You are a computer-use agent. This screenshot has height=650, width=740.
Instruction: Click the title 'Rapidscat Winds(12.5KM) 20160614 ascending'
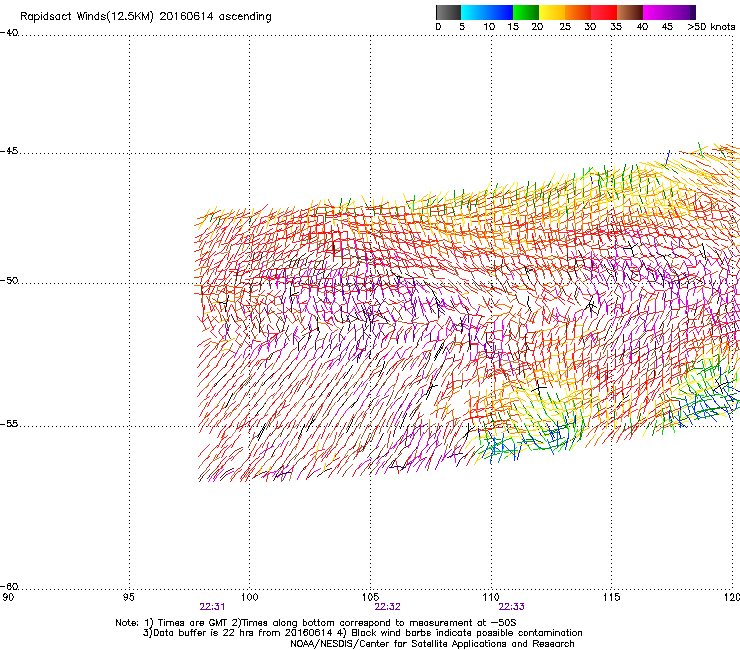coord(146,17)
